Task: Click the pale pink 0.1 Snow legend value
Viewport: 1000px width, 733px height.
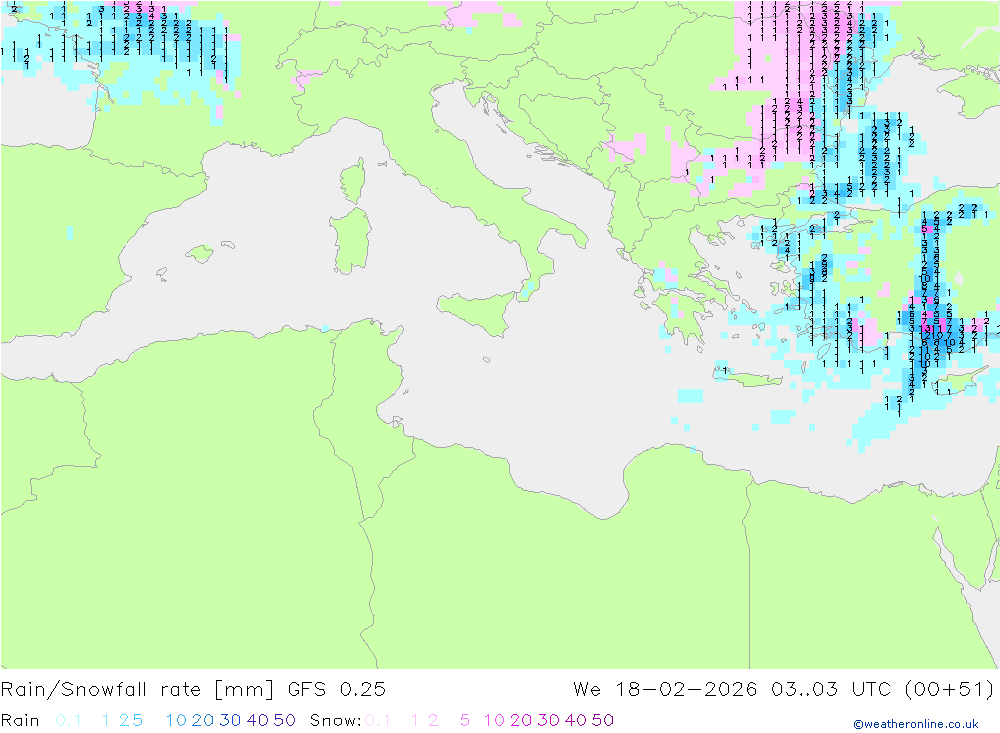Action: click(377, 720)
